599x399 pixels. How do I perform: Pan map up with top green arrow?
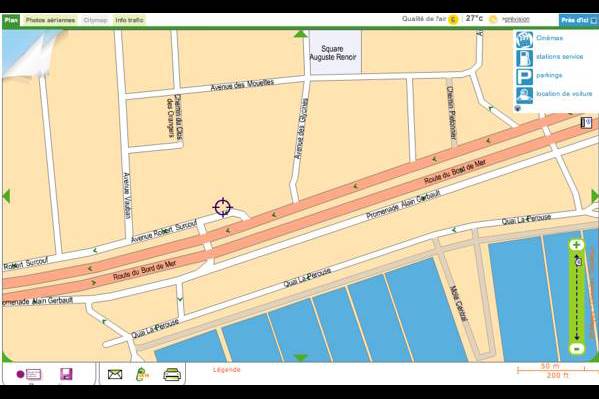coord(301,34)
